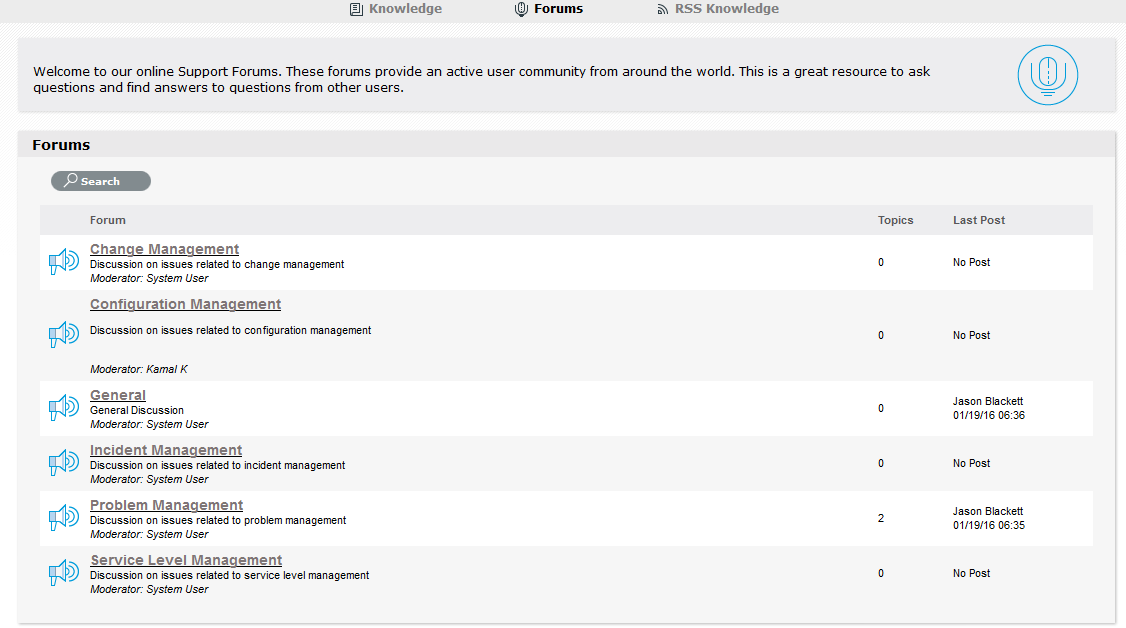Screen dimensions: 1126x628
Task: Click megaphone icon beside Configuration Management forum
Action: 64,335
